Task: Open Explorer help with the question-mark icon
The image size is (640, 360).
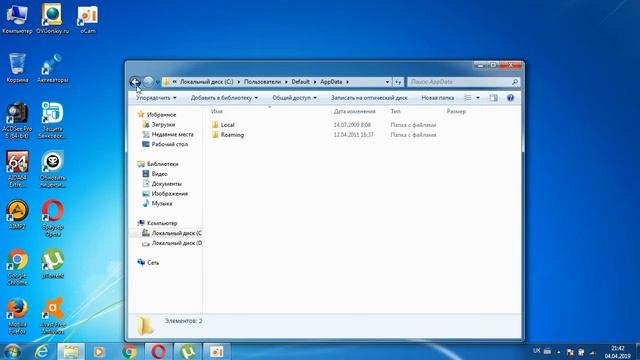Action: 510,98
